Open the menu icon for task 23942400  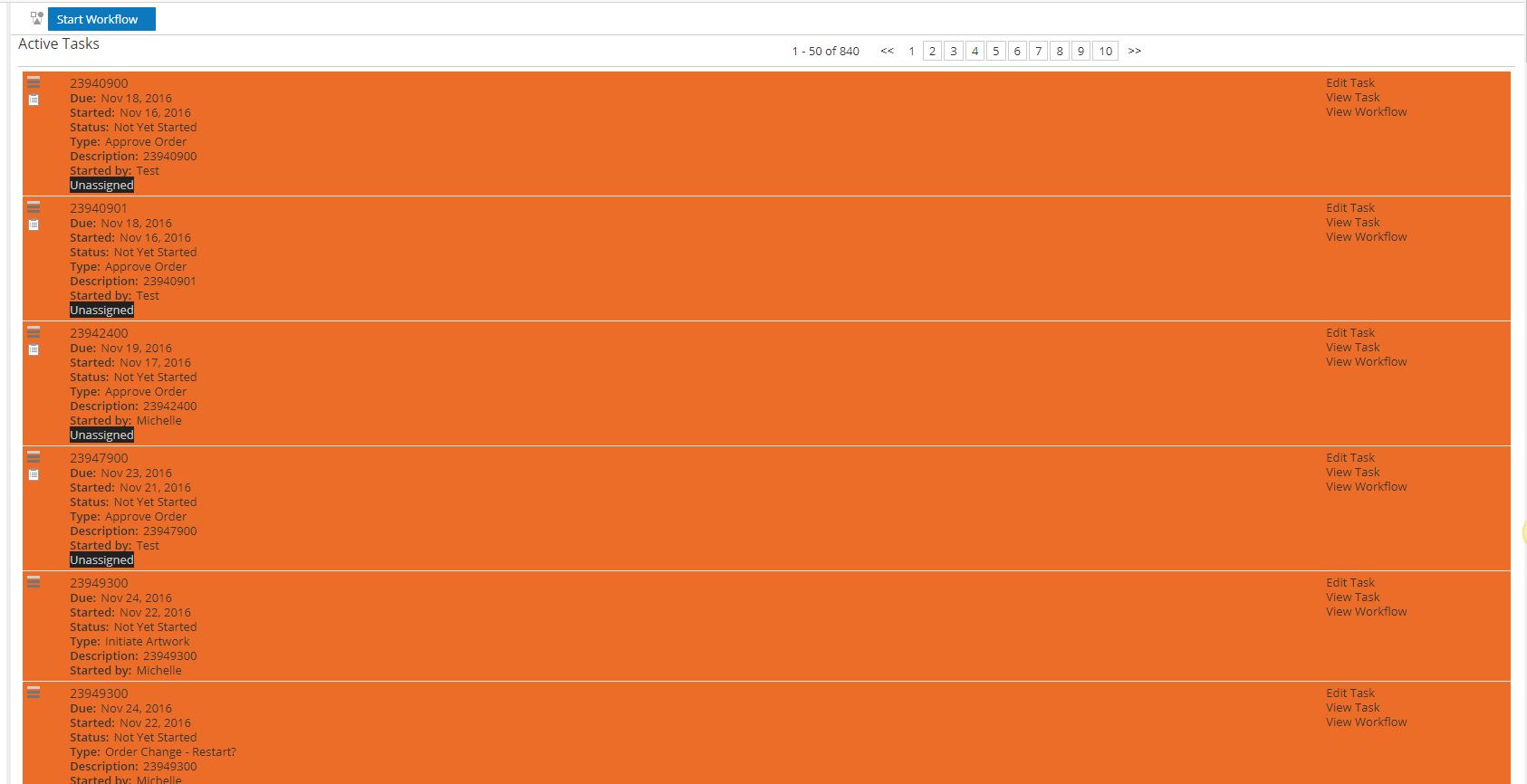point(34,332)
